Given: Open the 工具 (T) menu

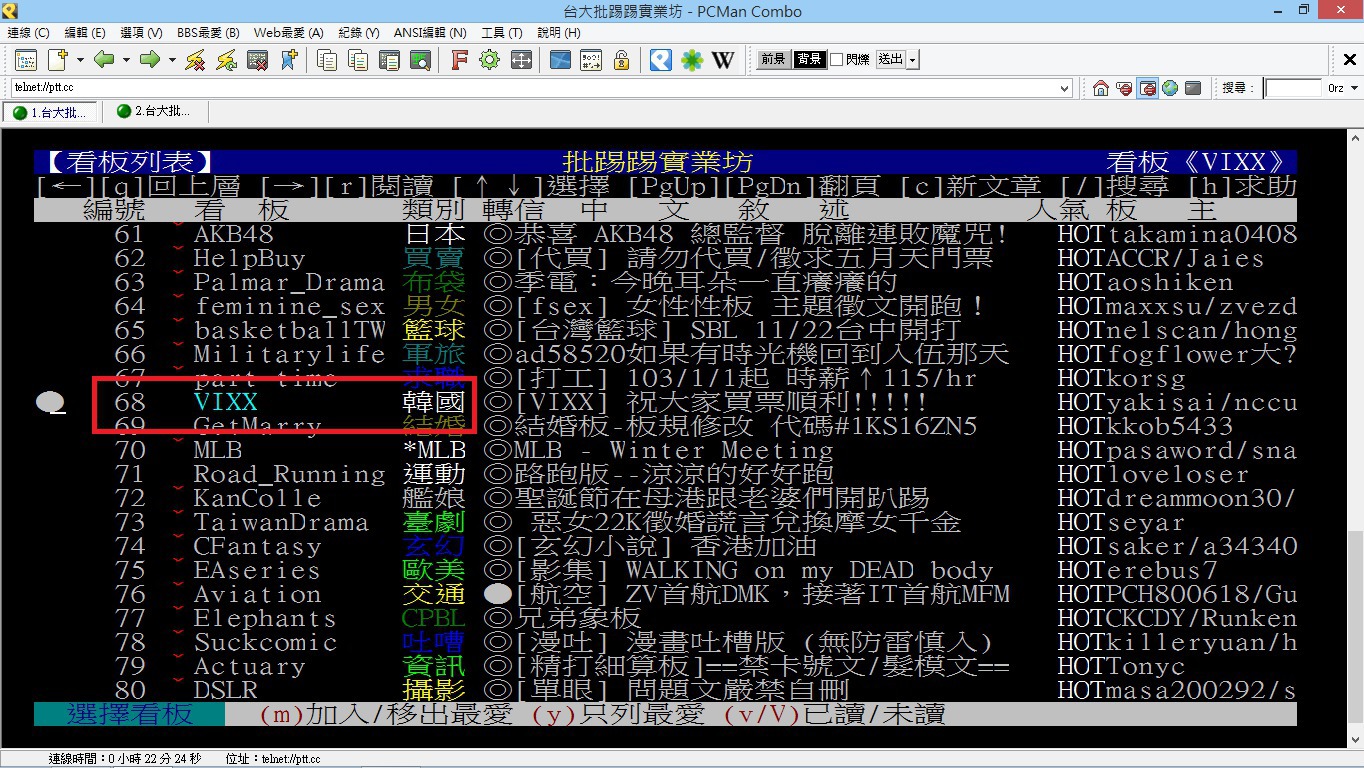Looking at the screenshot, I should (x=502, y=33).
